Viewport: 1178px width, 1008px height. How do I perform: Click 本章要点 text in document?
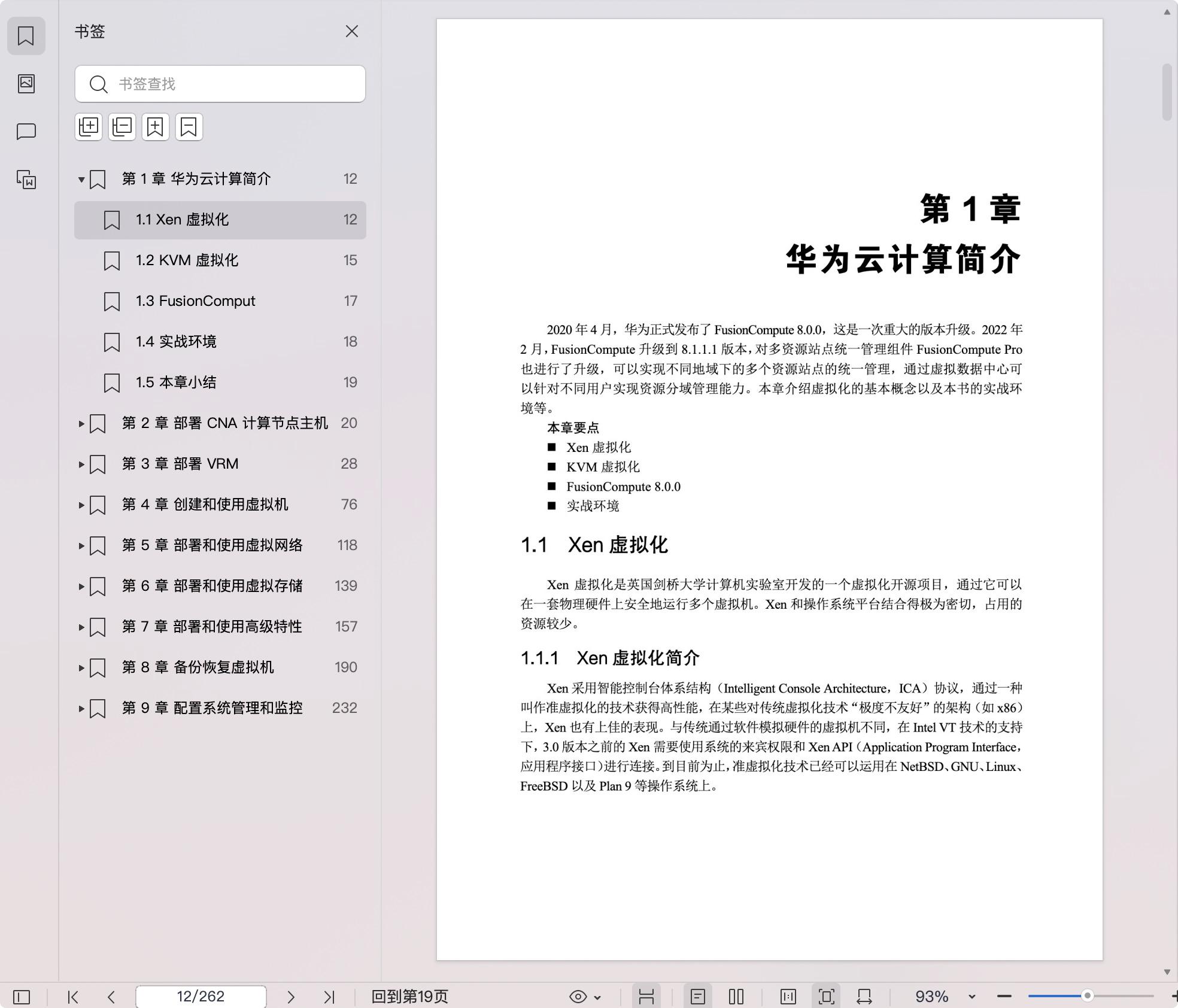point(573,428)
